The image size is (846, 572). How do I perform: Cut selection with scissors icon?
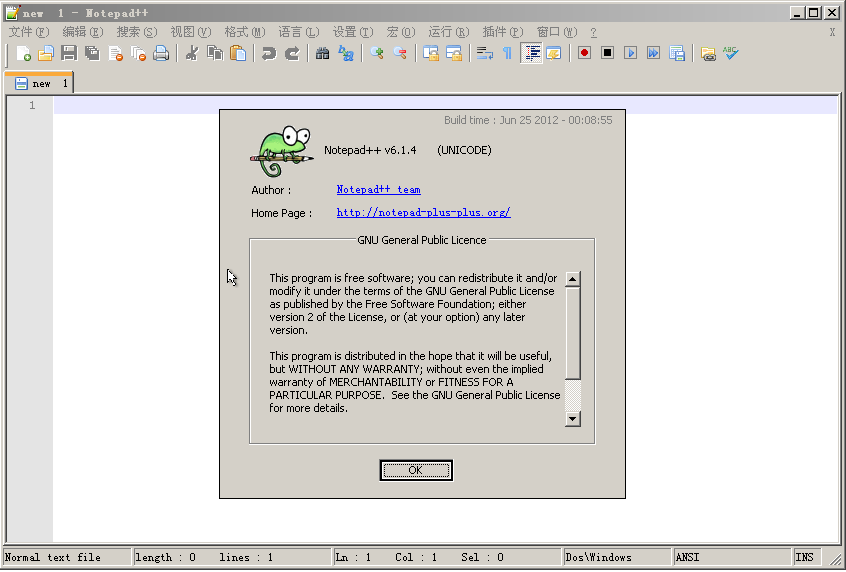coord(192,53)
